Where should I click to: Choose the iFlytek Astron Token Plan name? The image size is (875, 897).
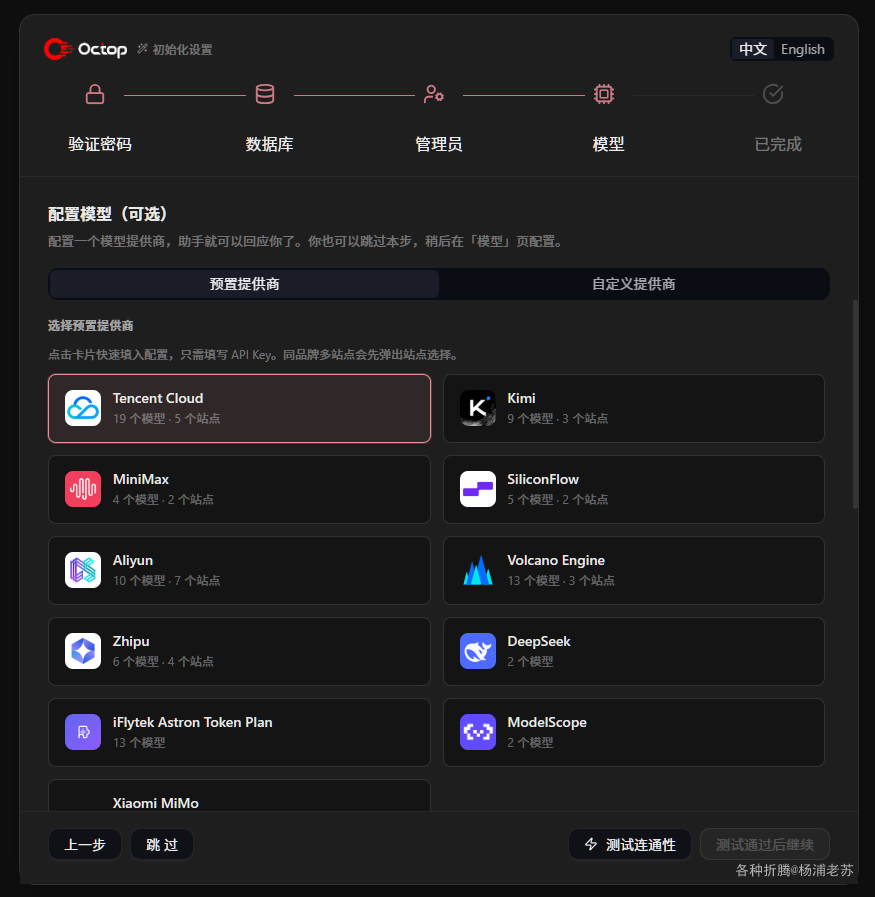193,723
